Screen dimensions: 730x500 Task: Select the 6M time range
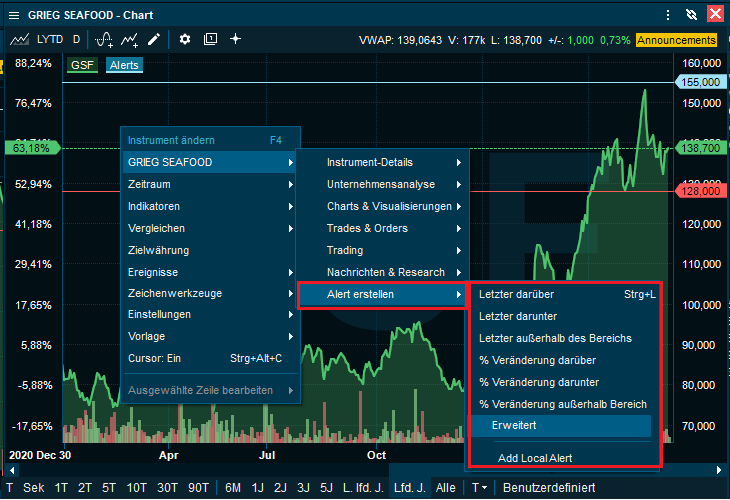tap(232, 488)
